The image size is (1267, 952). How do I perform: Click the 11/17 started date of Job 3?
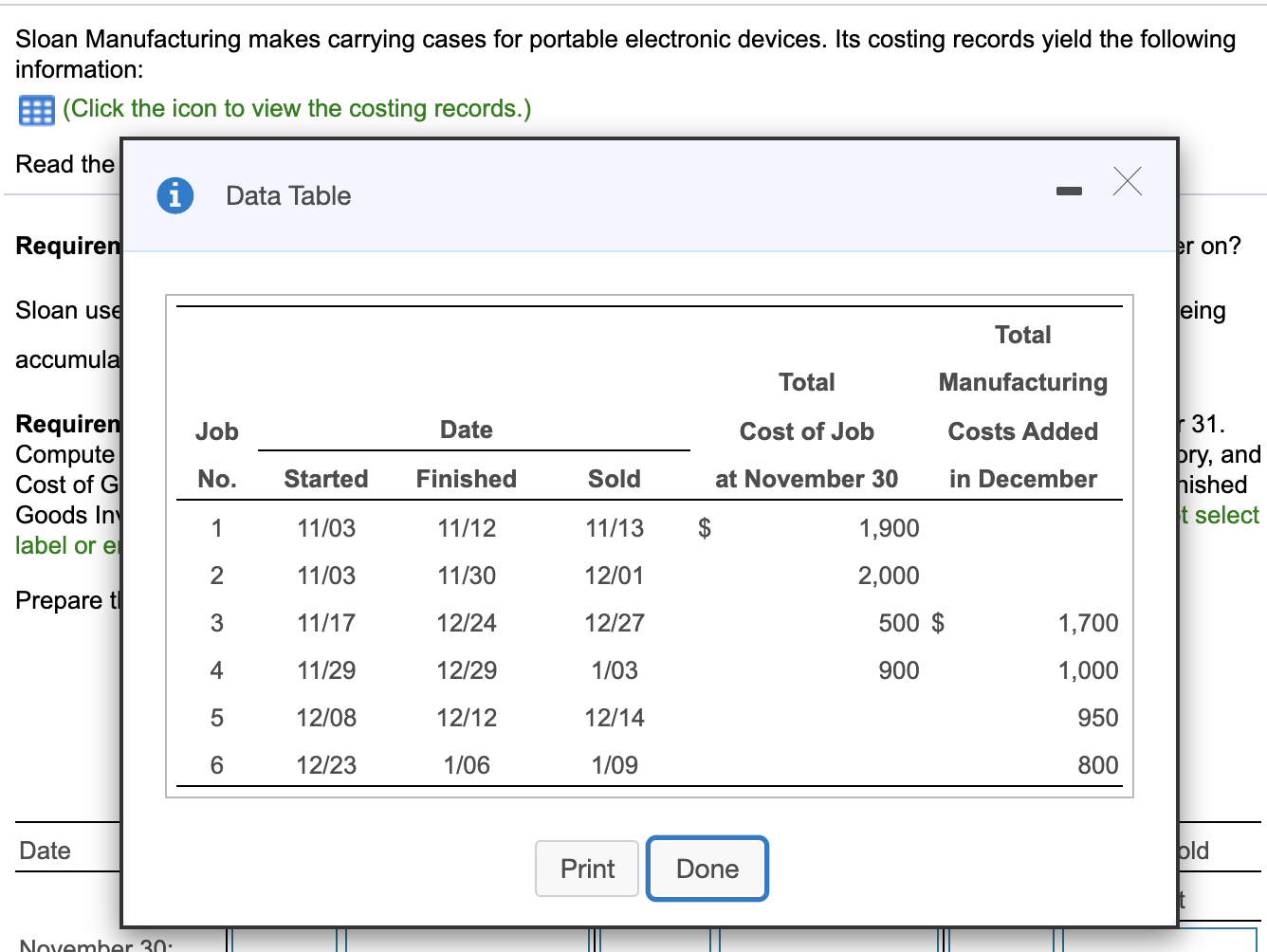pyautogui.click(x=326, y=623)
